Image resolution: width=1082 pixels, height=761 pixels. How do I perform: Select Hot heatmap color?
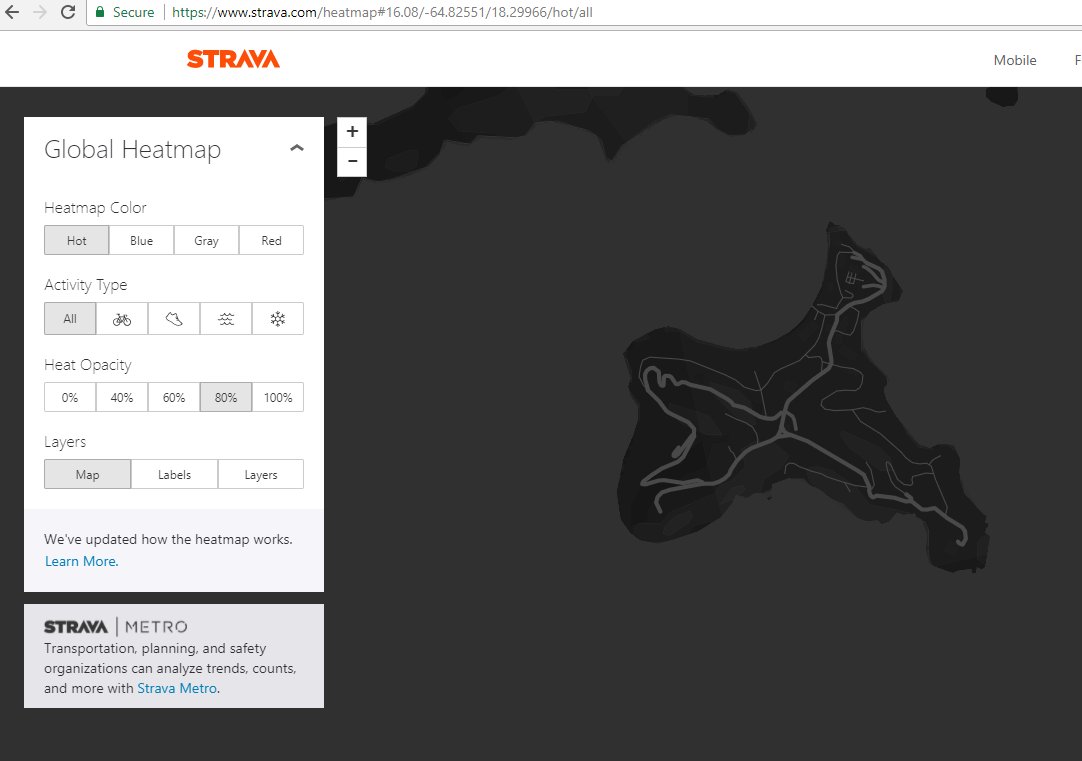77,240
